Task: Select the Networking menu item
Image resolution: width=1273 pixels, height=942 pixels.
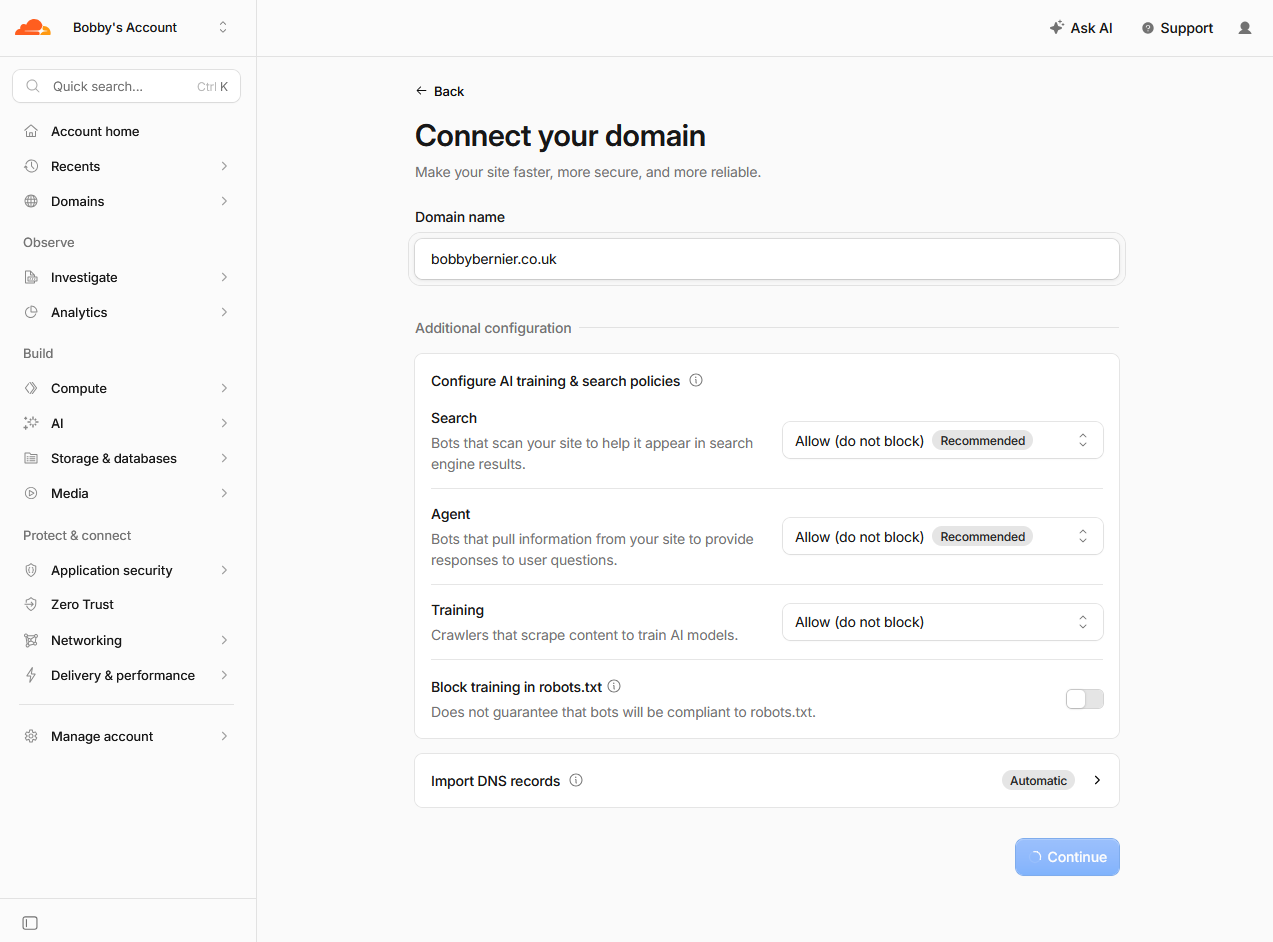Action: 126,640
